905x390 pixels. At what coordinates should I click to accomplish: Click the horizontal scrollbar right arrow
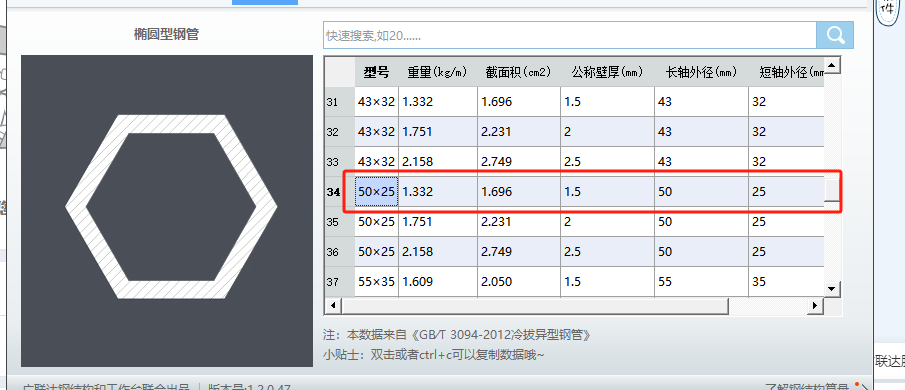815,305
